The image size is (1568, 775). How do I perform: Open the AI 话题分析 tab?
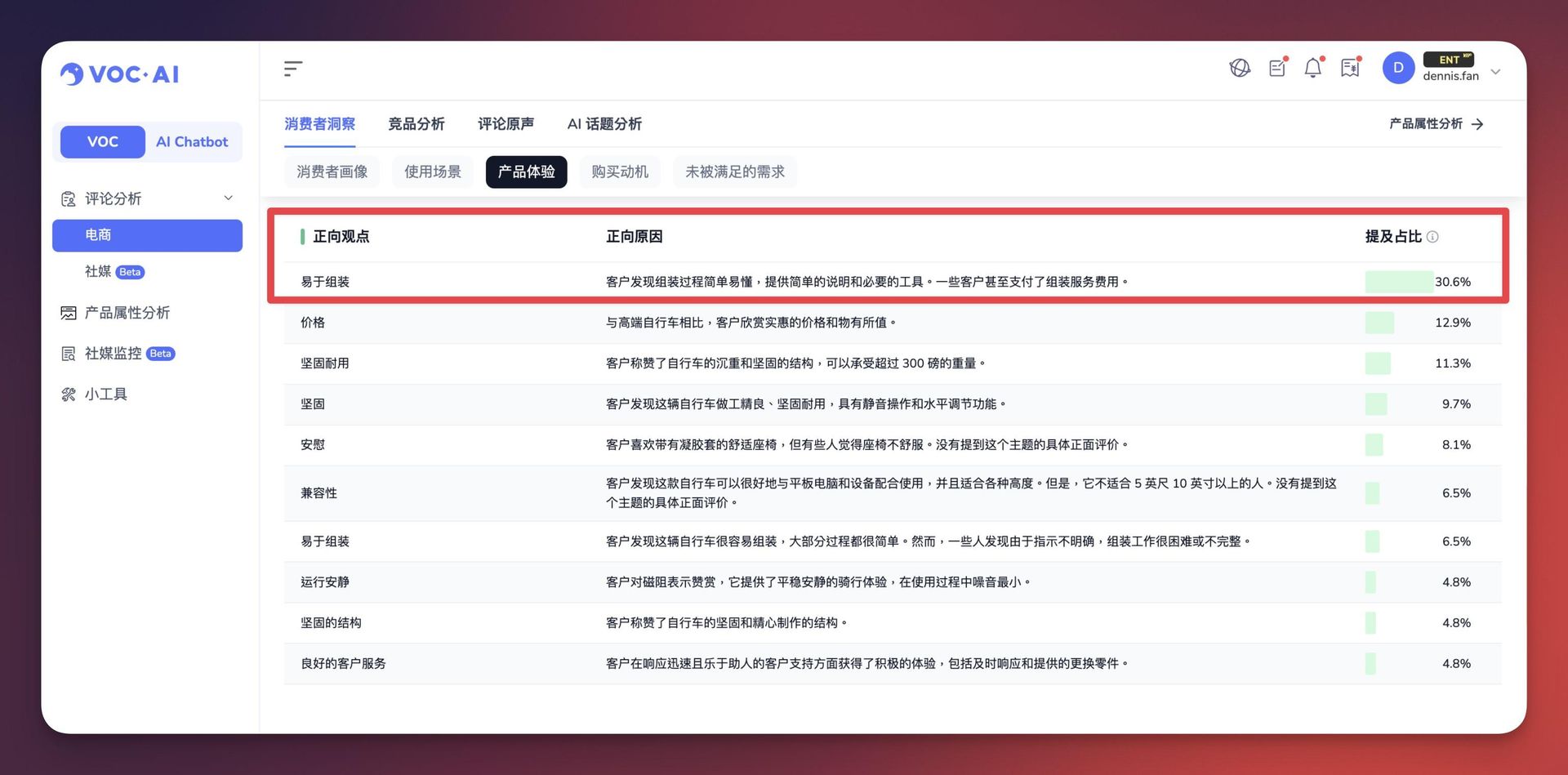click(604, 124)
